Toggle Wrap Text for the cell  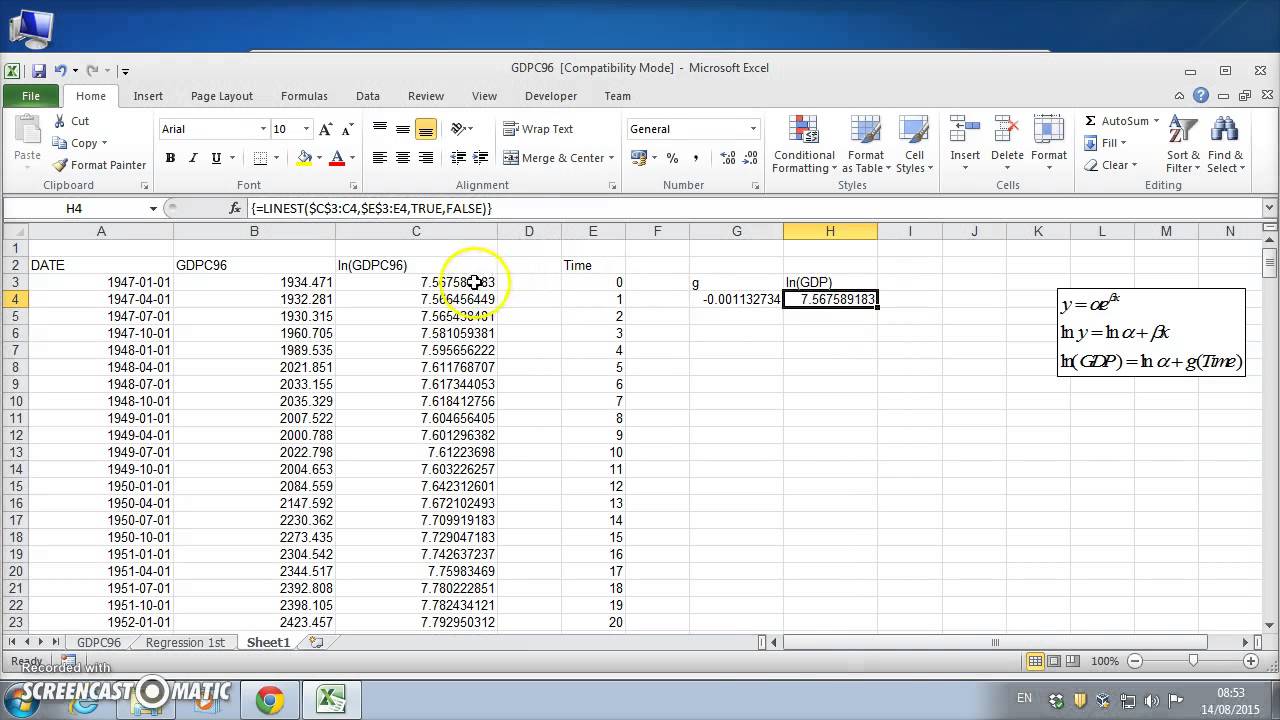pyautogui.click(x=538, y=129)
